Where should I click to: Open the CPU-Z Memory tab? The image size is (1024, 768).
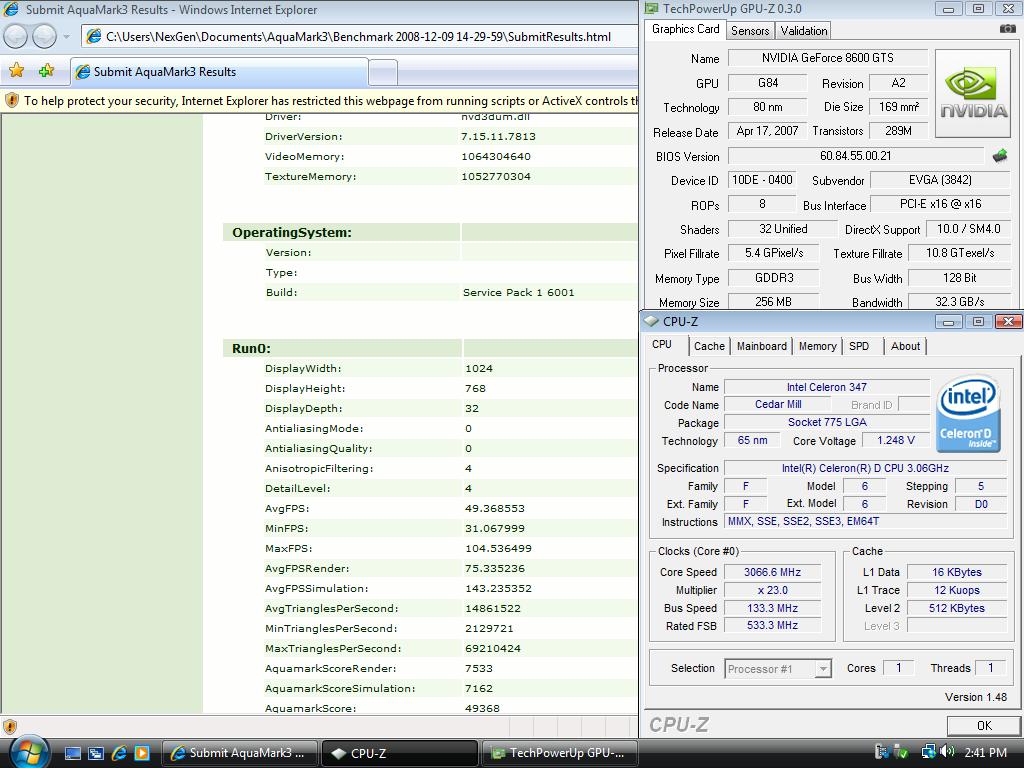[x=817, y=346]
